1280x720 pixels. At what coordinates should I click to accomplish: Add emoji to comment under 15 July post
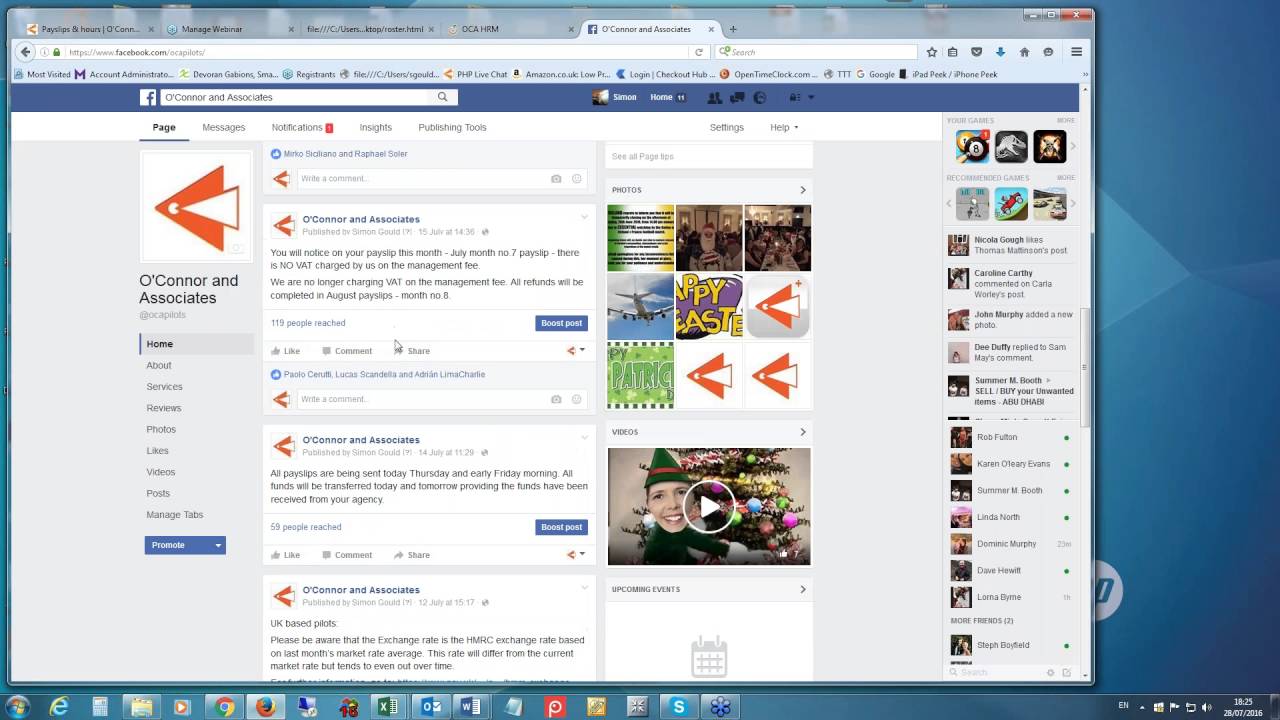click(x=577, y=399)
